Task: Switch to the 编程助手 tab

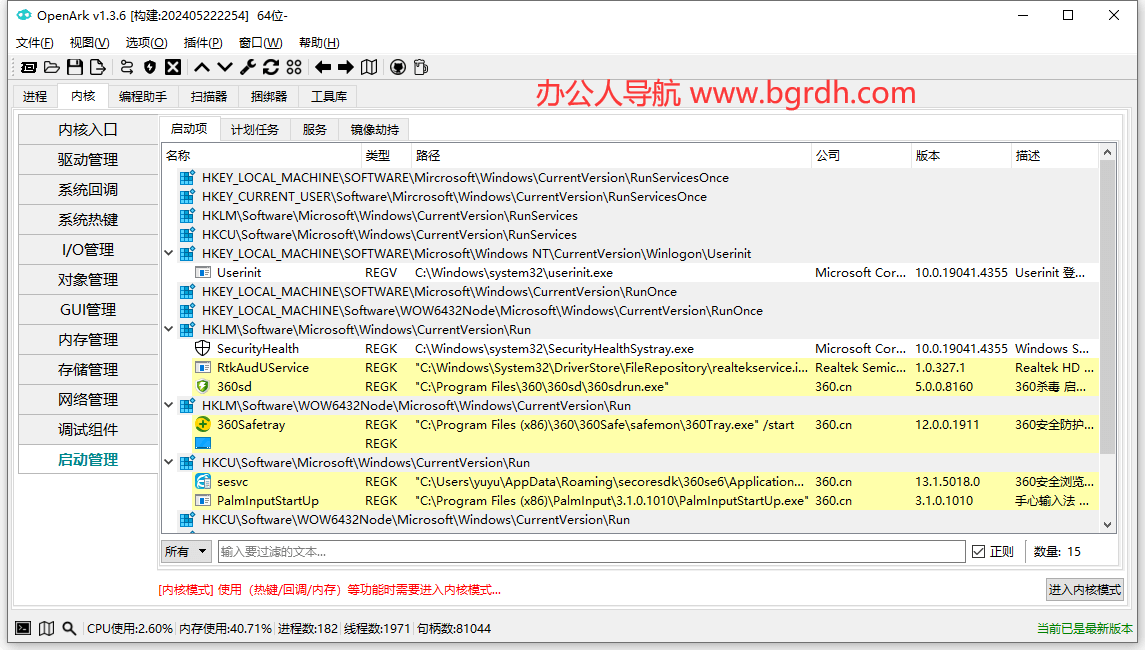Action: (x=143, y=96)
